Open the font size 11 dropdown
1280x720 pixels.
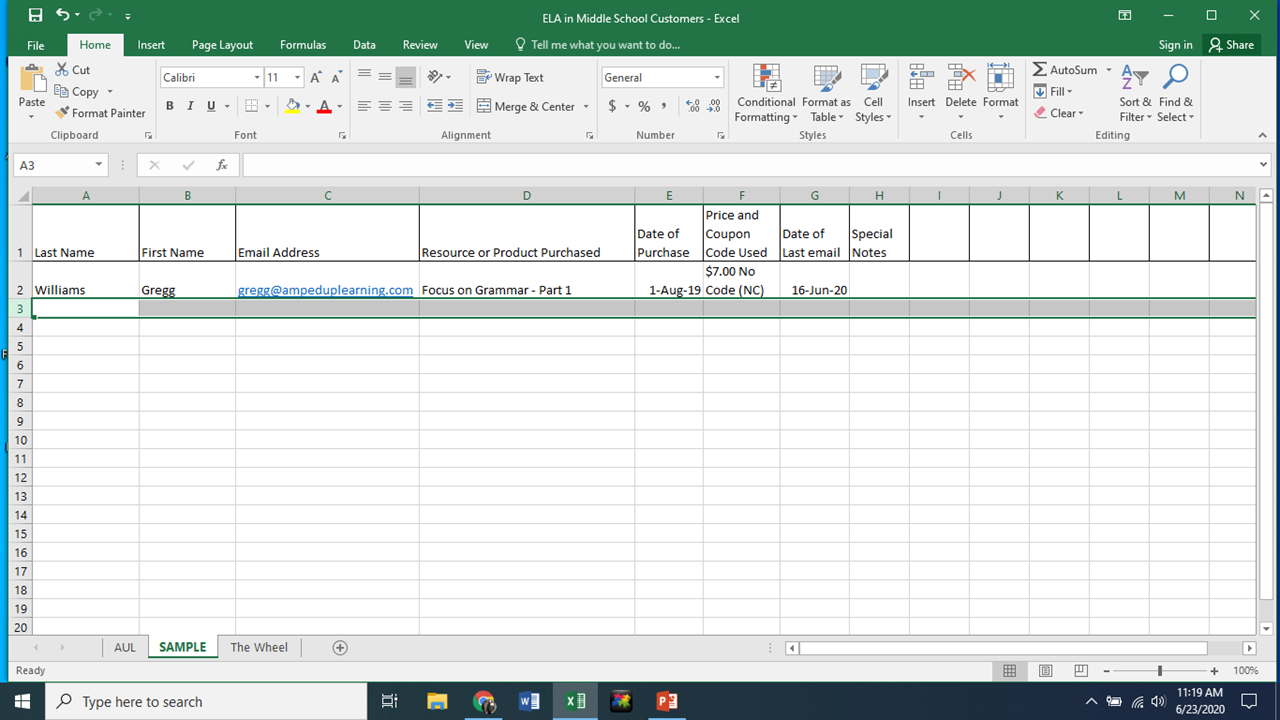tap(297, 77)
